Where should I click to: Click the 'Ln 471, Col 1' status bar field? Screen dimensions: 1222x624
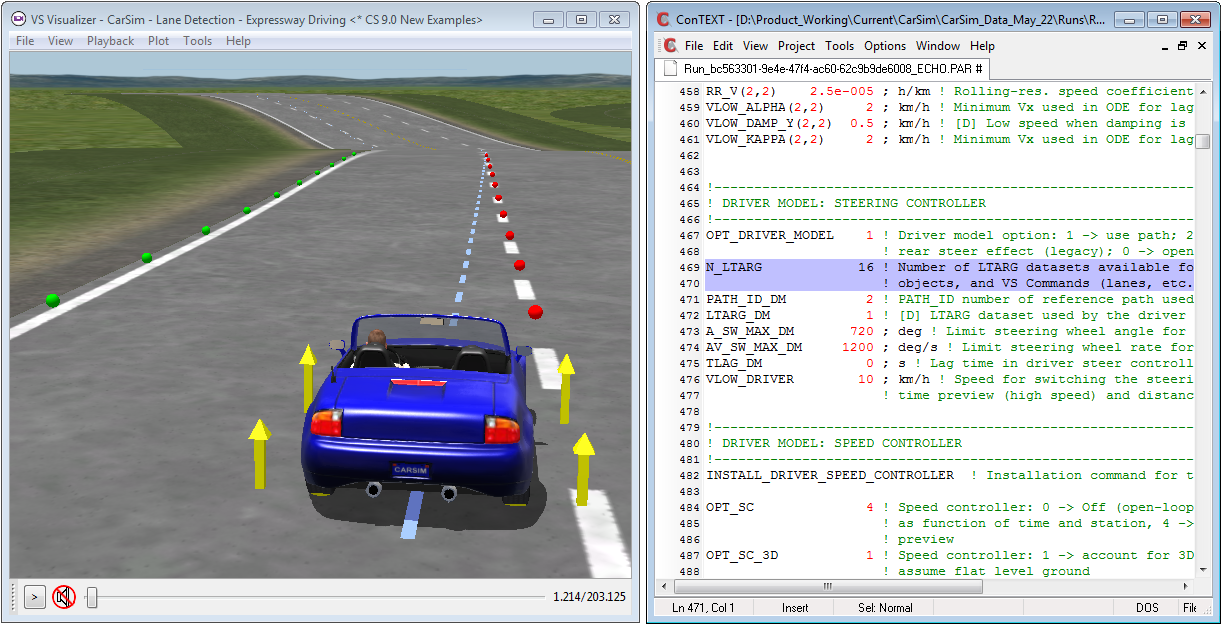[704, 607]
